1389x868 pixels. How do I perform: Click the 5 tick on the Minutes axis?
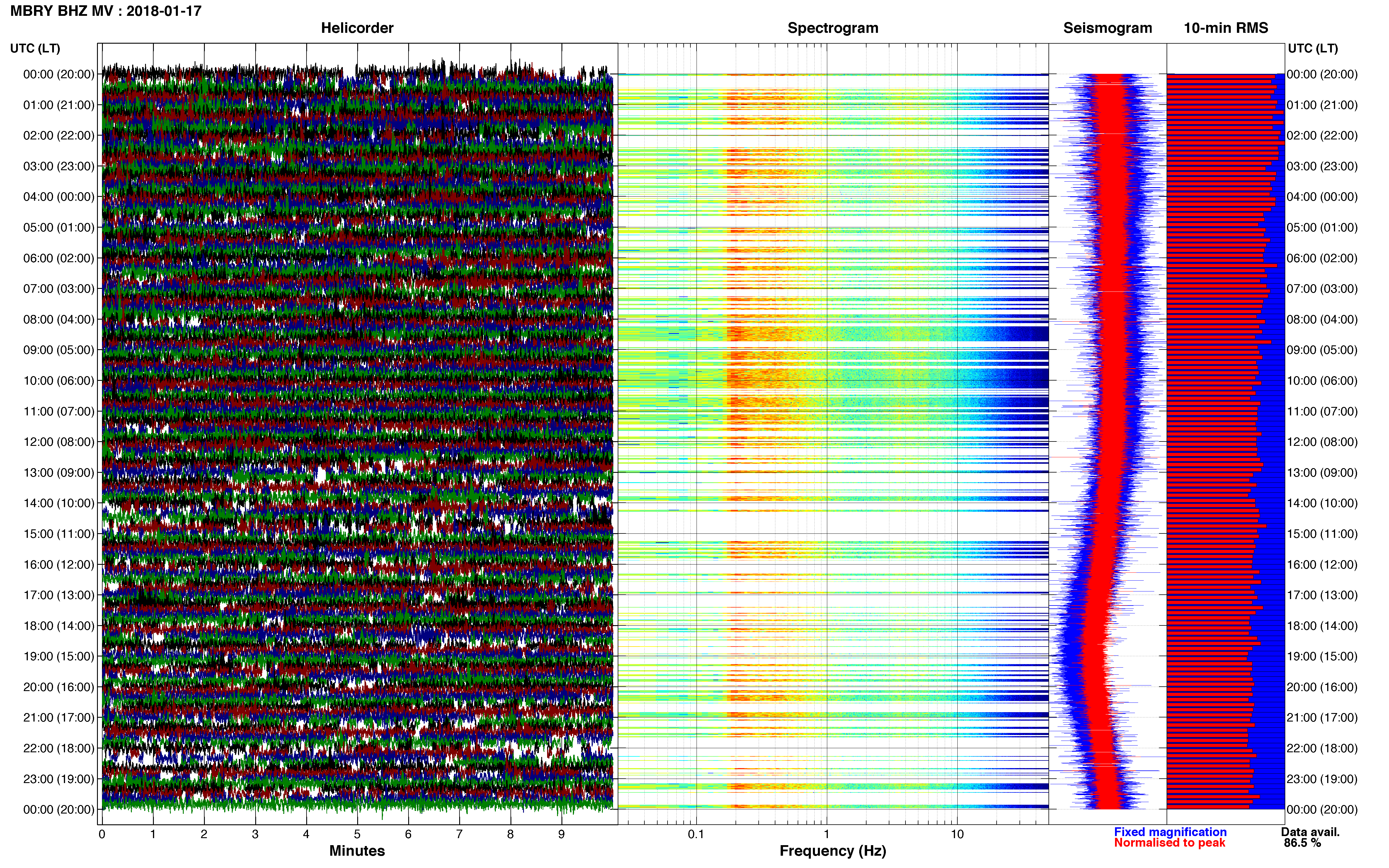(x=357, y=834)
